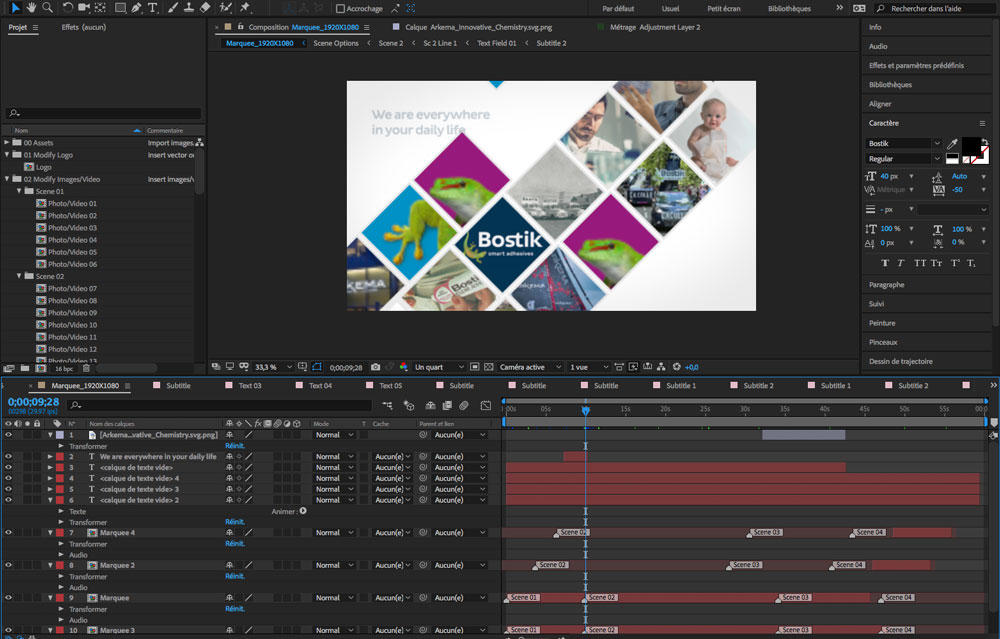This screenshot has height=639, width=1000.
Task: Open the Caméra active view dropdown
Action: (x=531, y=367)
